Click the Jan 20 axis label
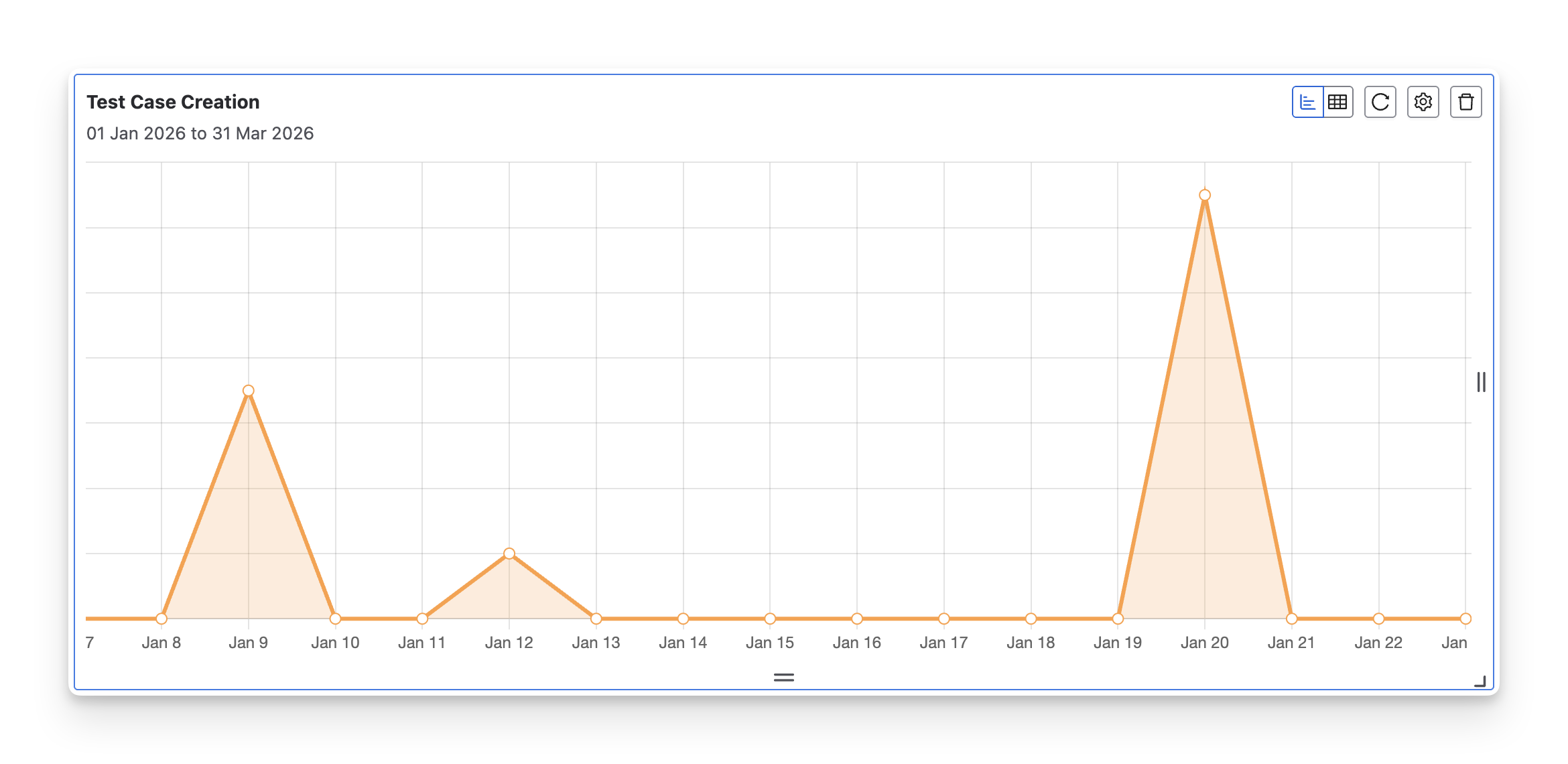Viewport: 1568px width, 764px height. coord(1204,643)
